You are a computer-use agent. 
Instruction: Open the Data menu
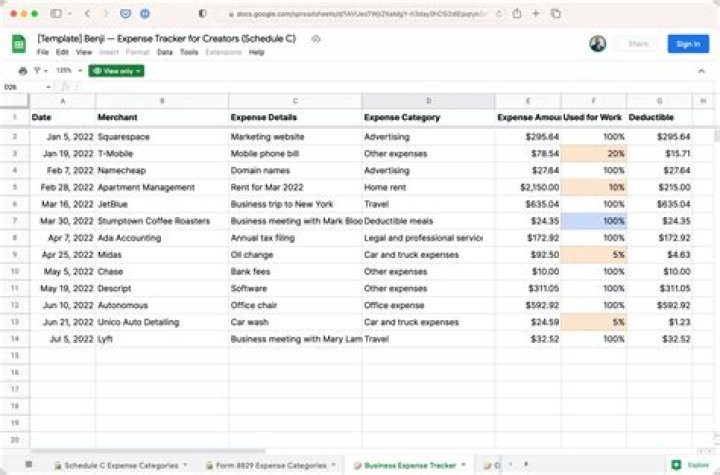pyautogui.click(x=165, y=52)
